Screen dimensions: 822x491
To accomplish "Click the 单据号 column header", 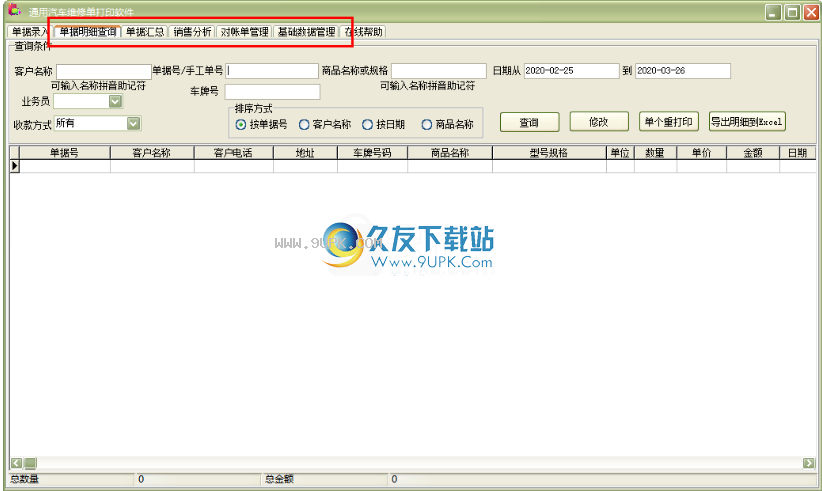I will coord(65,152).
